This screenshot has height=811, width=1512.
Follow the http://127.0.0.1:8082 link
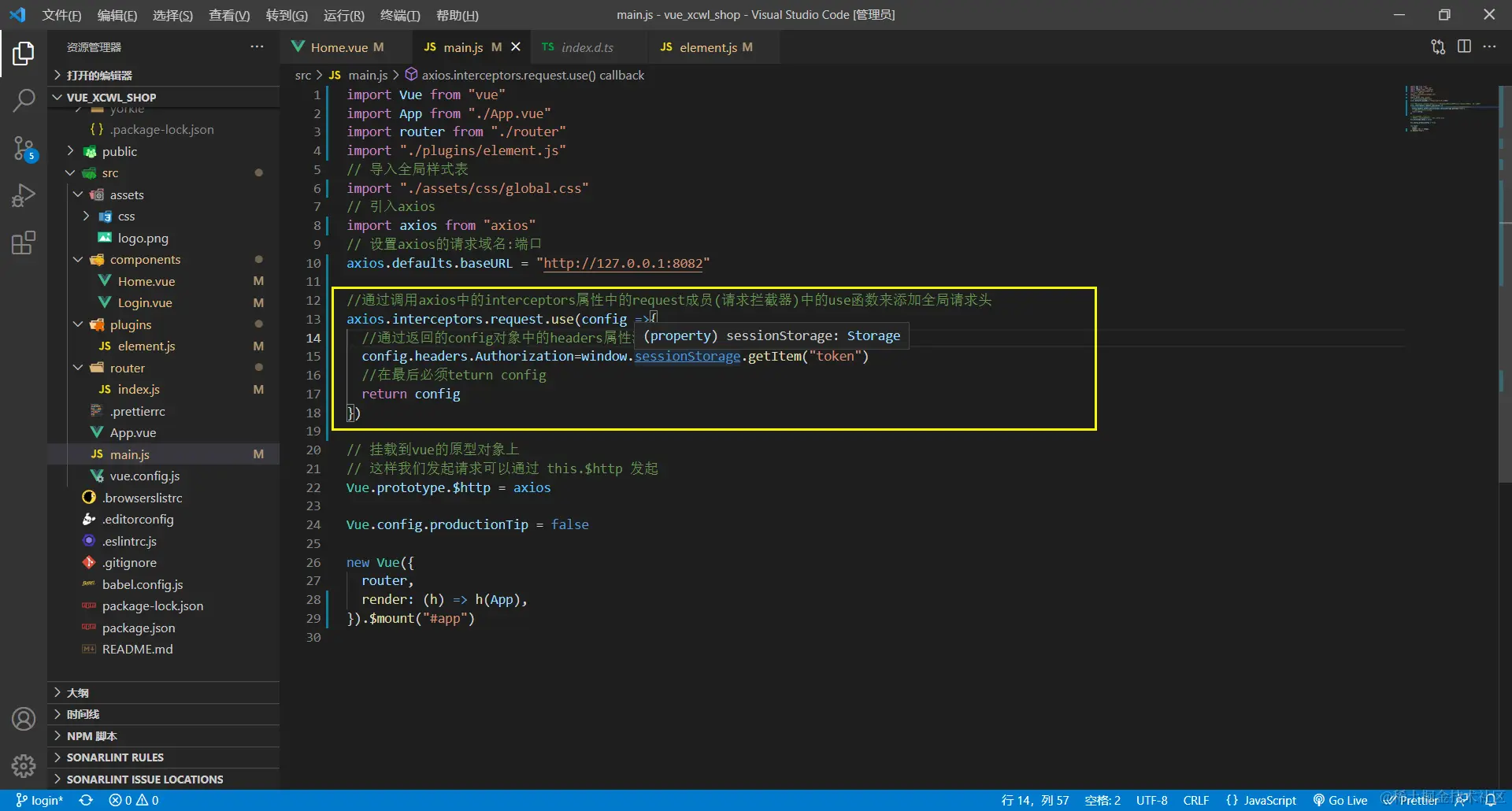(x=623, y=263)
